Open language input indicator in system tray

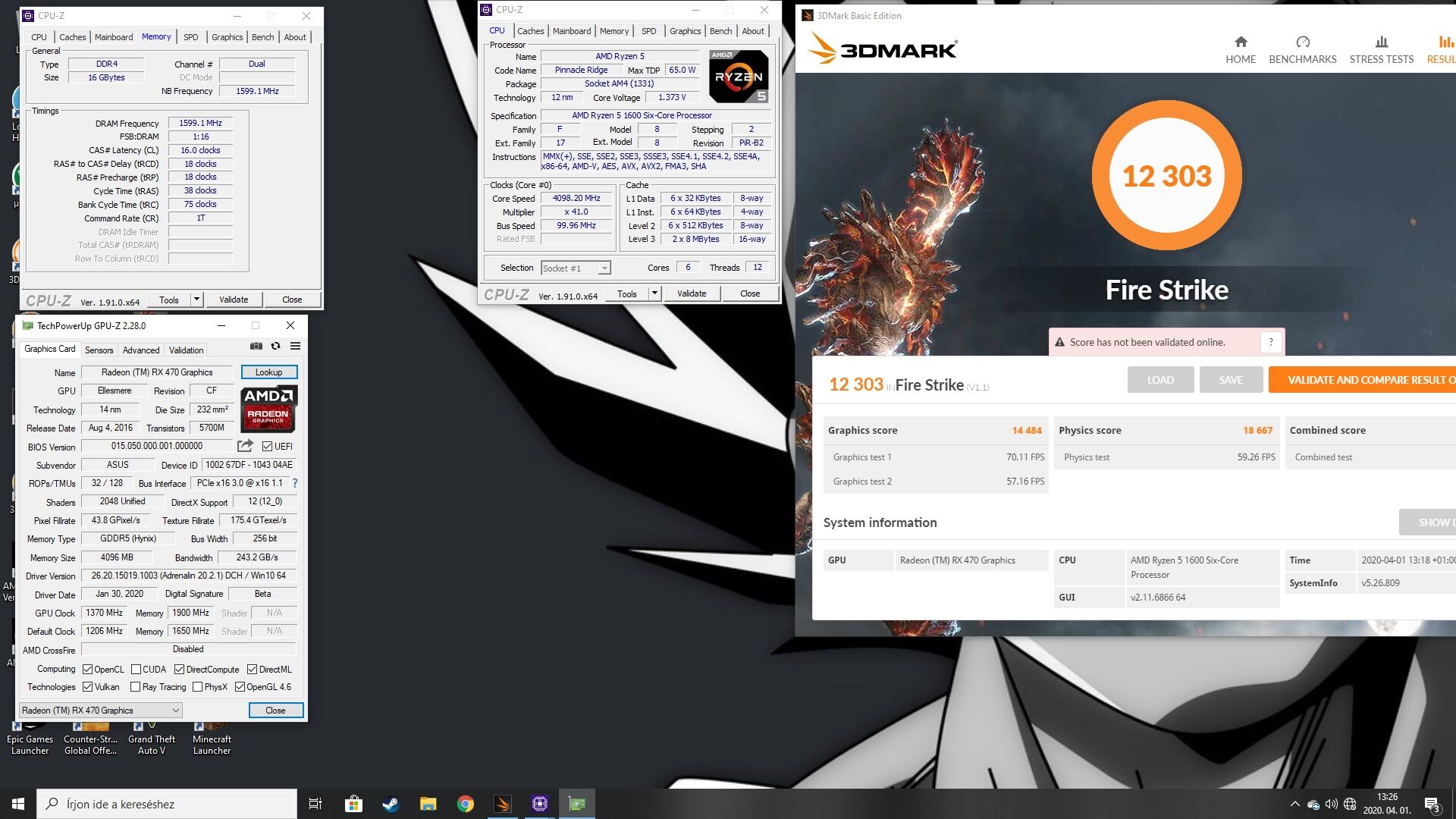click(x=1350, y=804)
